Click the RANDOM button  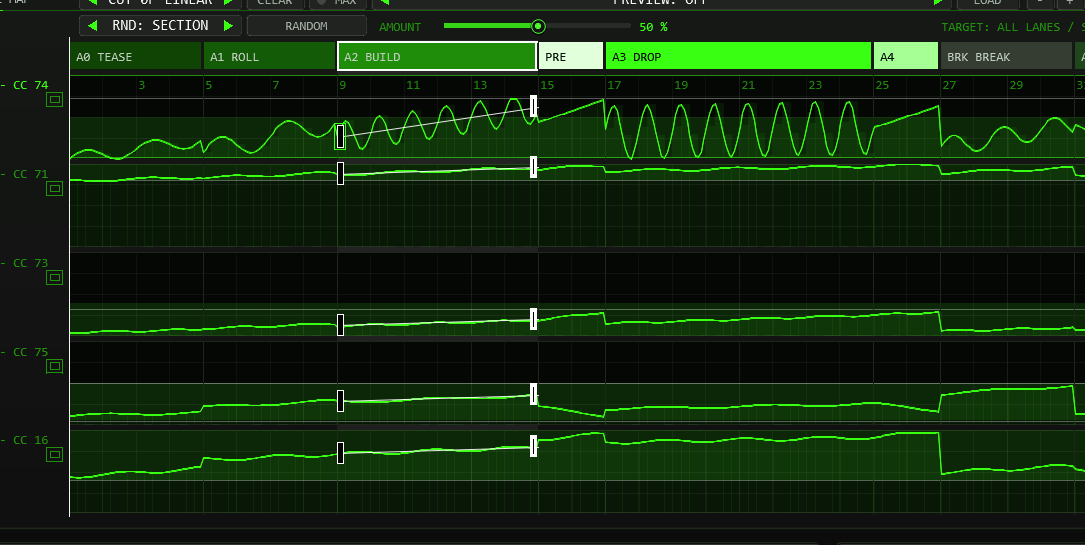point(307,26)
